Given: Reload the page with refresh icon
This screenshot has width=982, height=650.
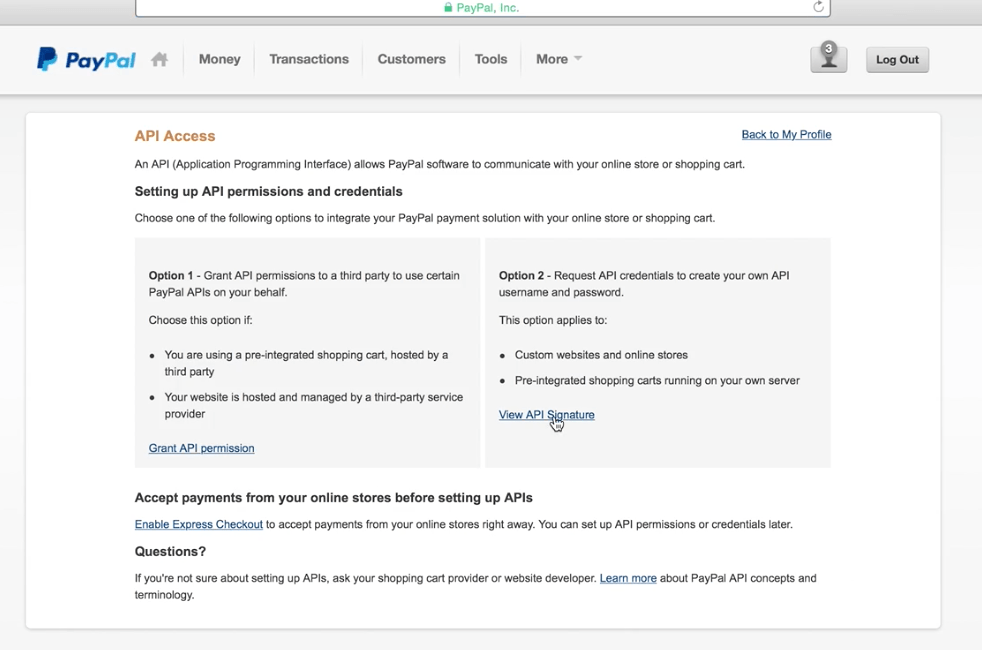Looking at the screenshot, I should pos(818,7).
